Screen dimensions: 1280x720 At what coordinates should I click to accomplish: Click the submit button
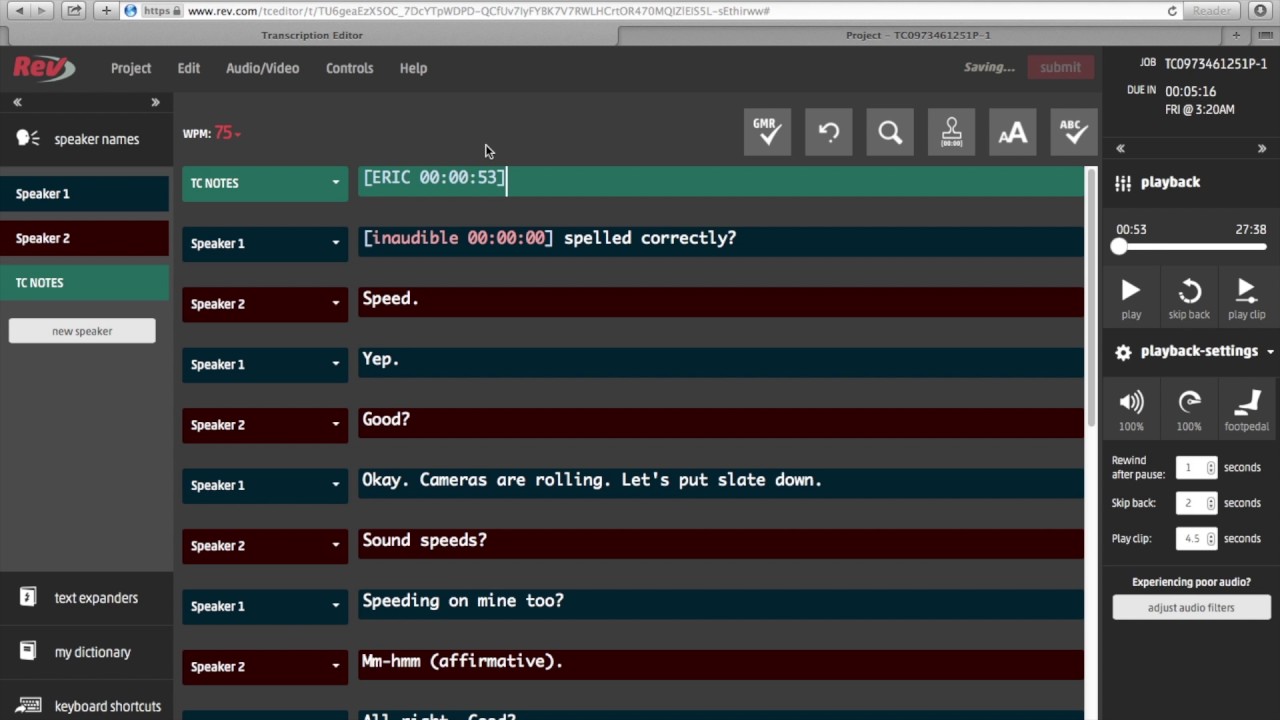click(x=1060, y=67)
